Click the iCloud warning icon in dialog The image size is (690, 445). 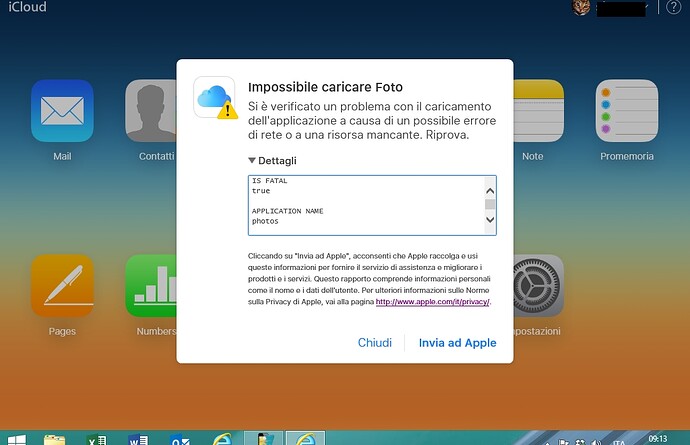[215, 97]
